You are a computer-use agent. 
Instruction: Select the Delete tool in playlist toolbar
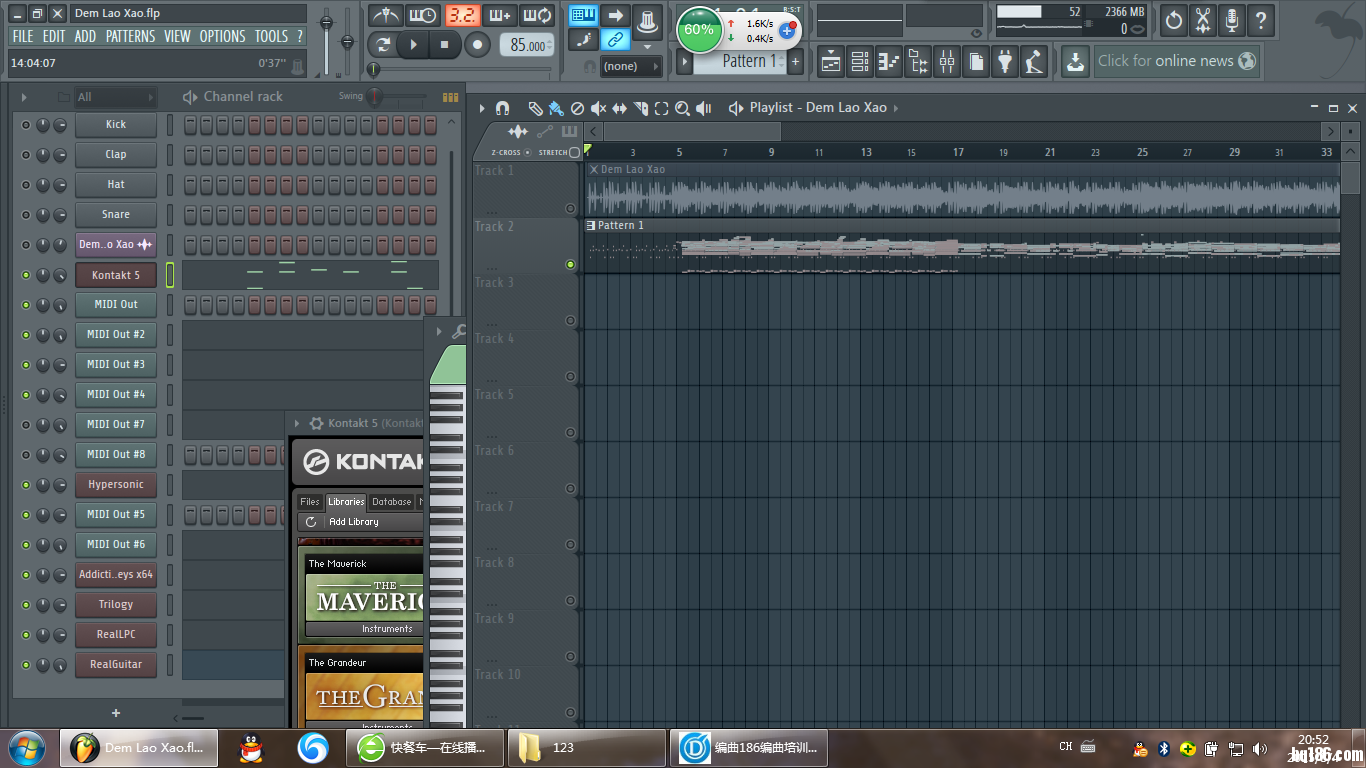pyautogui.click(x=577, y=108)
